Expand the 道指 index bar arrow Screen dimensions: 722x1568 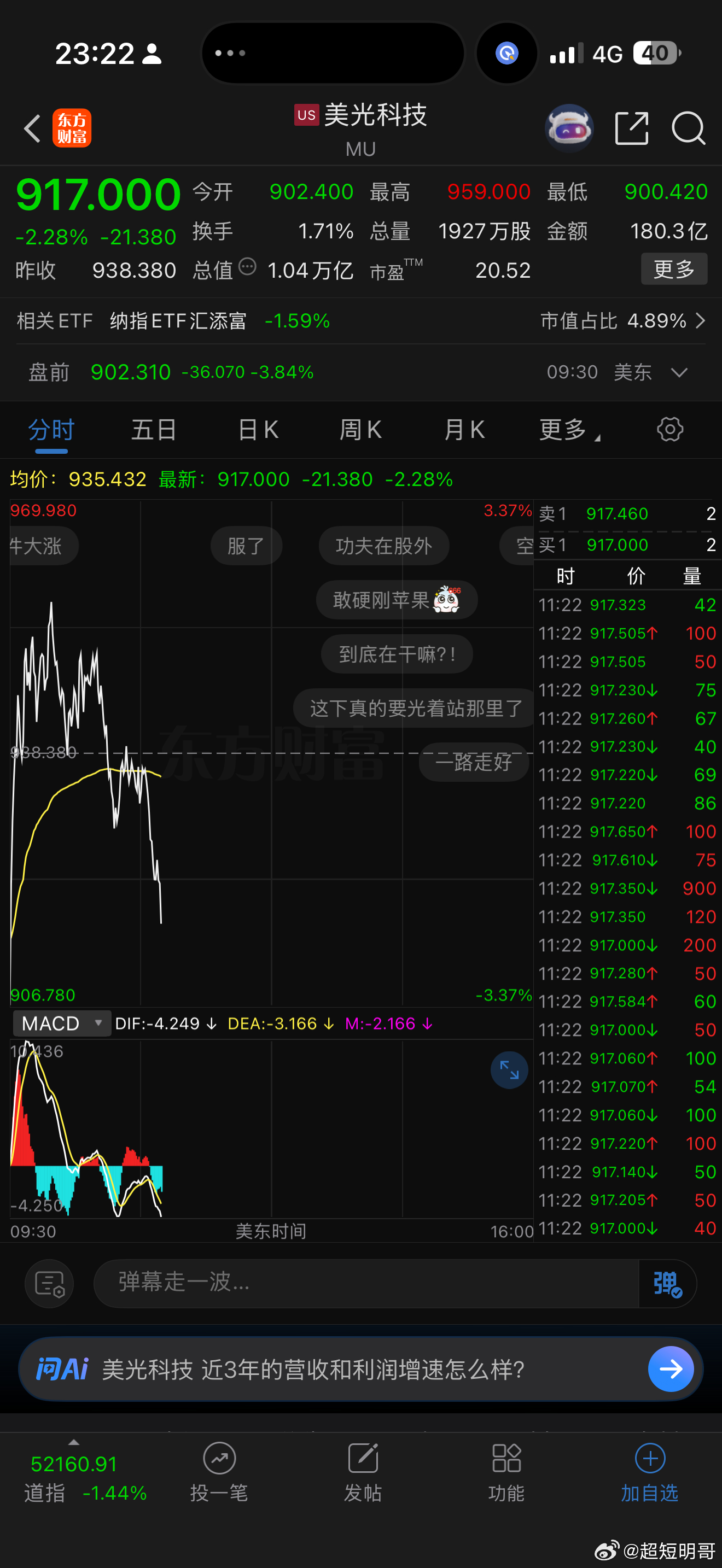(x=74, y=1442)
